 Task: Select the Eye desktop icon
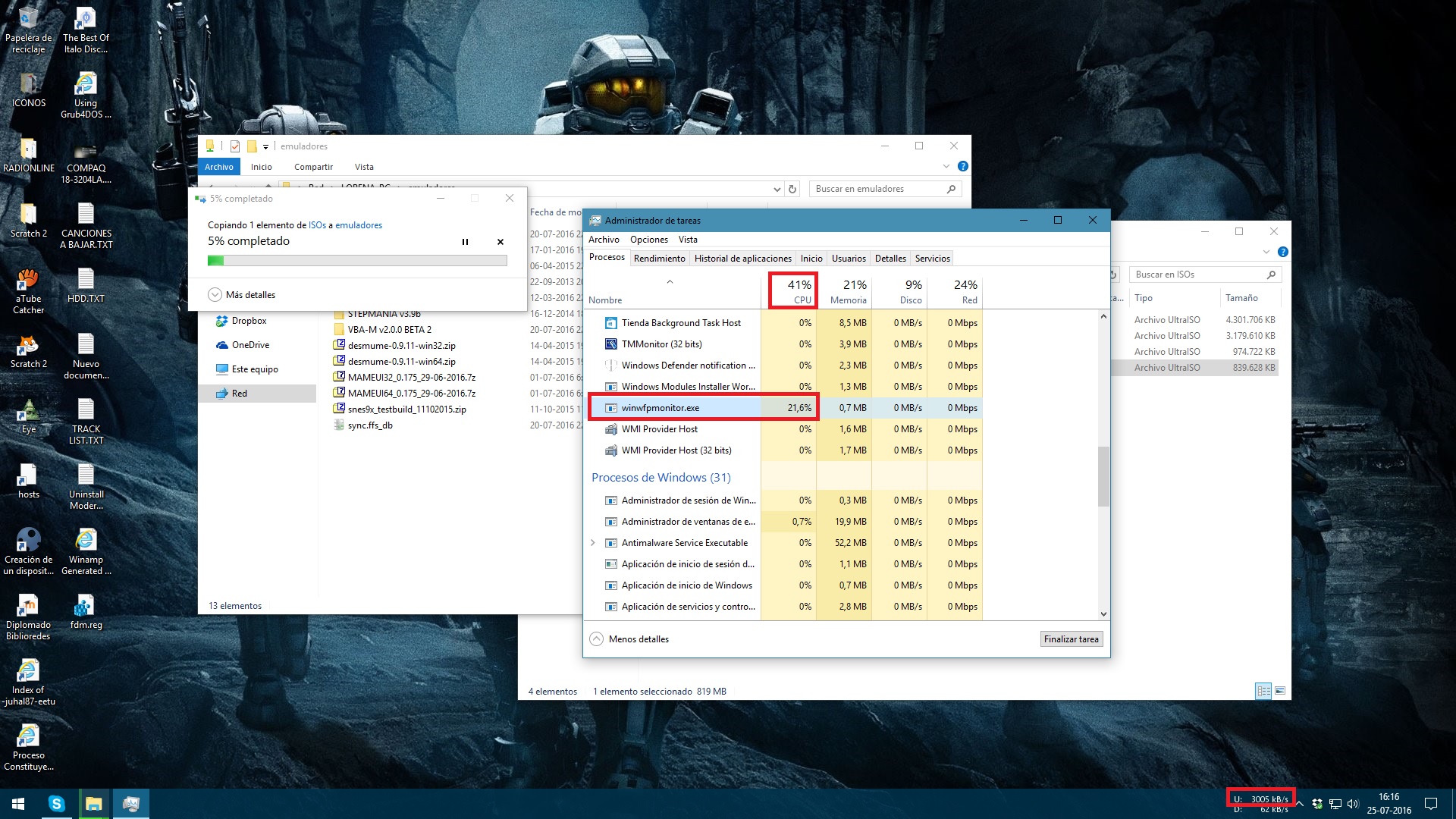point(29,416)
